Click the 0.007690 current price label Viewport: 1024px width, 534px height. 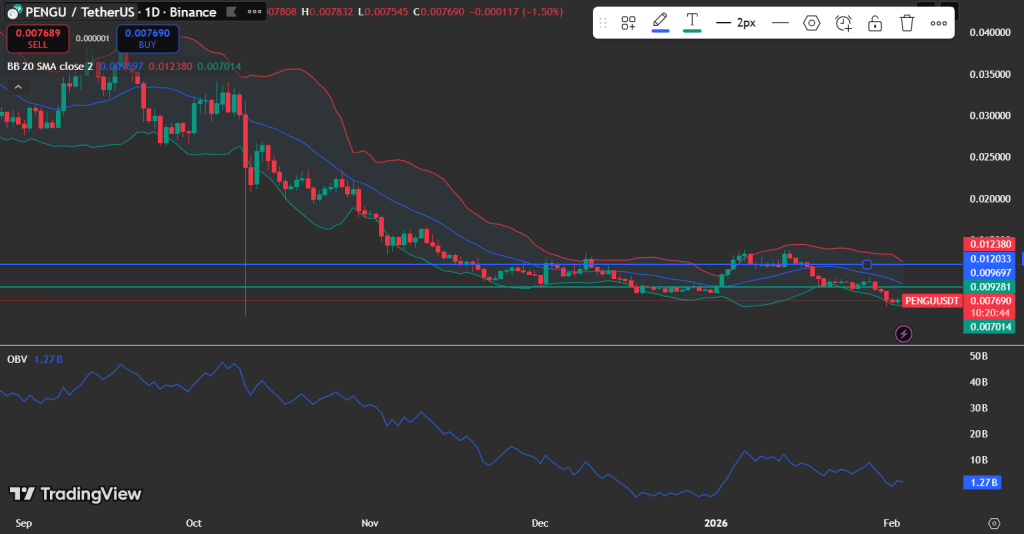coord(989,301)
